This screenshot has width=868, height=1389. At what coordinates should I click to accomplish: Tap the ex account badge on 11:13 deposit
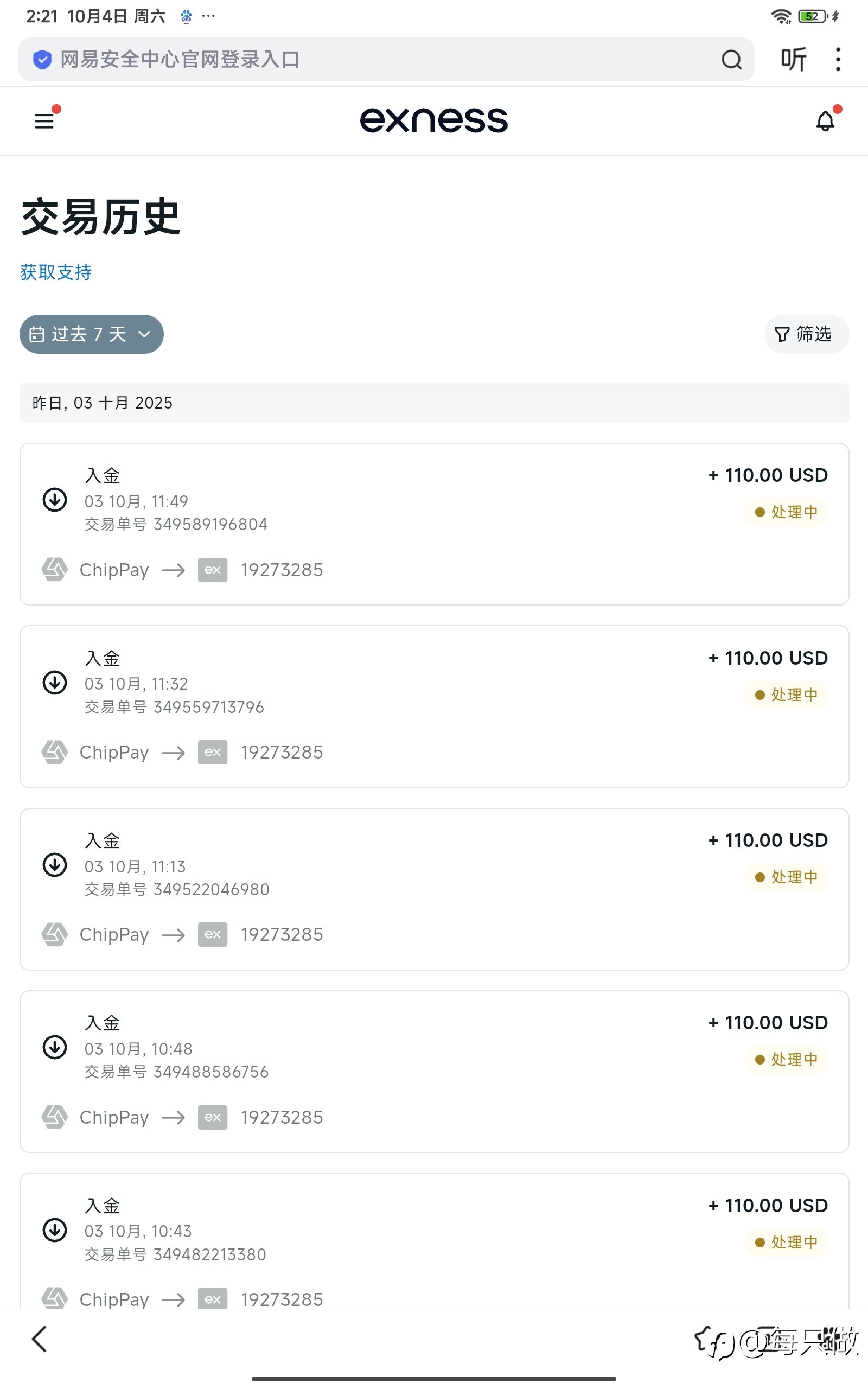[x=213, y=934]
